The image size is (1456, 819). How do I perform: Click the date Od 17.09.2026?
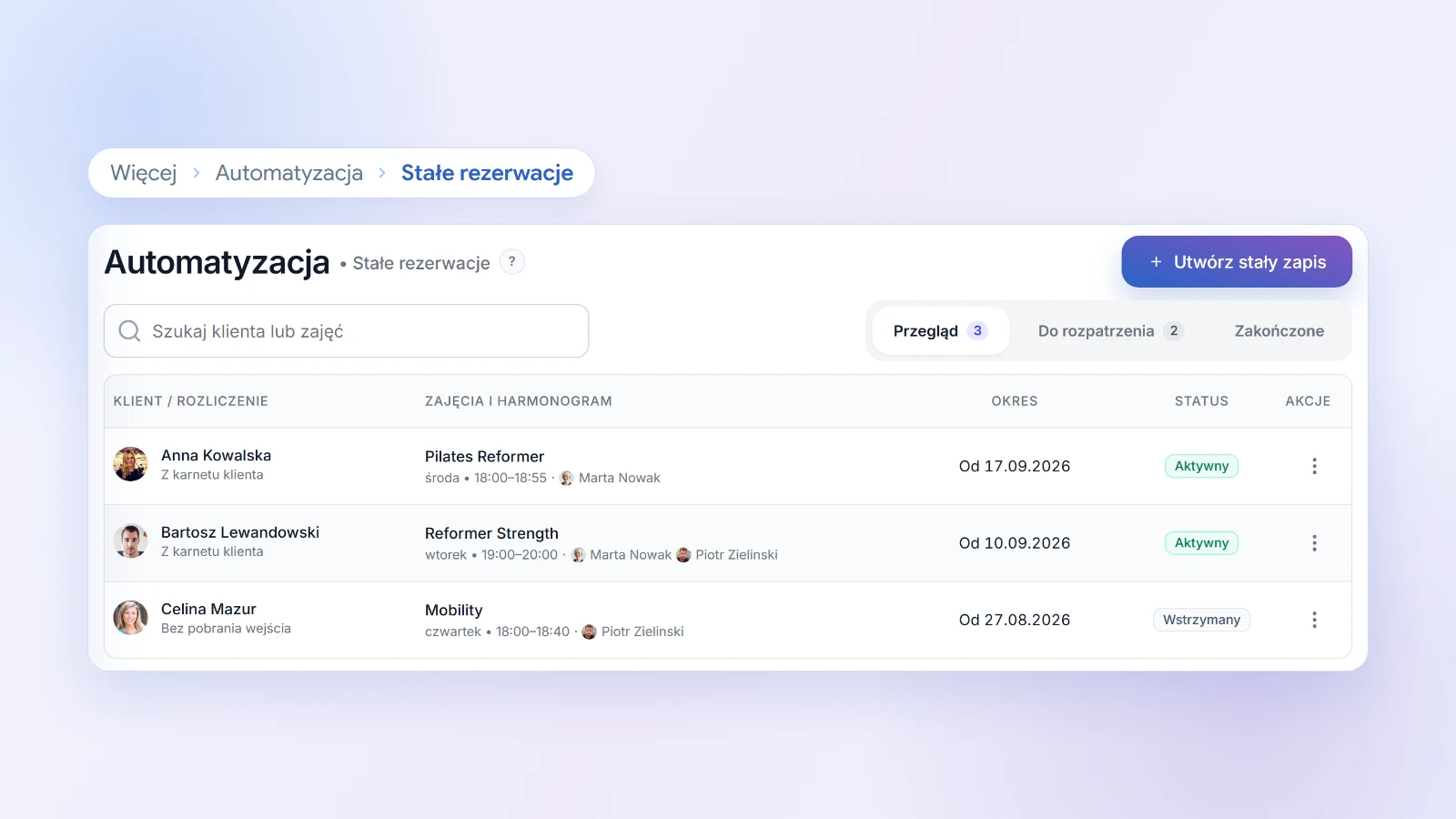point(1015,466)
